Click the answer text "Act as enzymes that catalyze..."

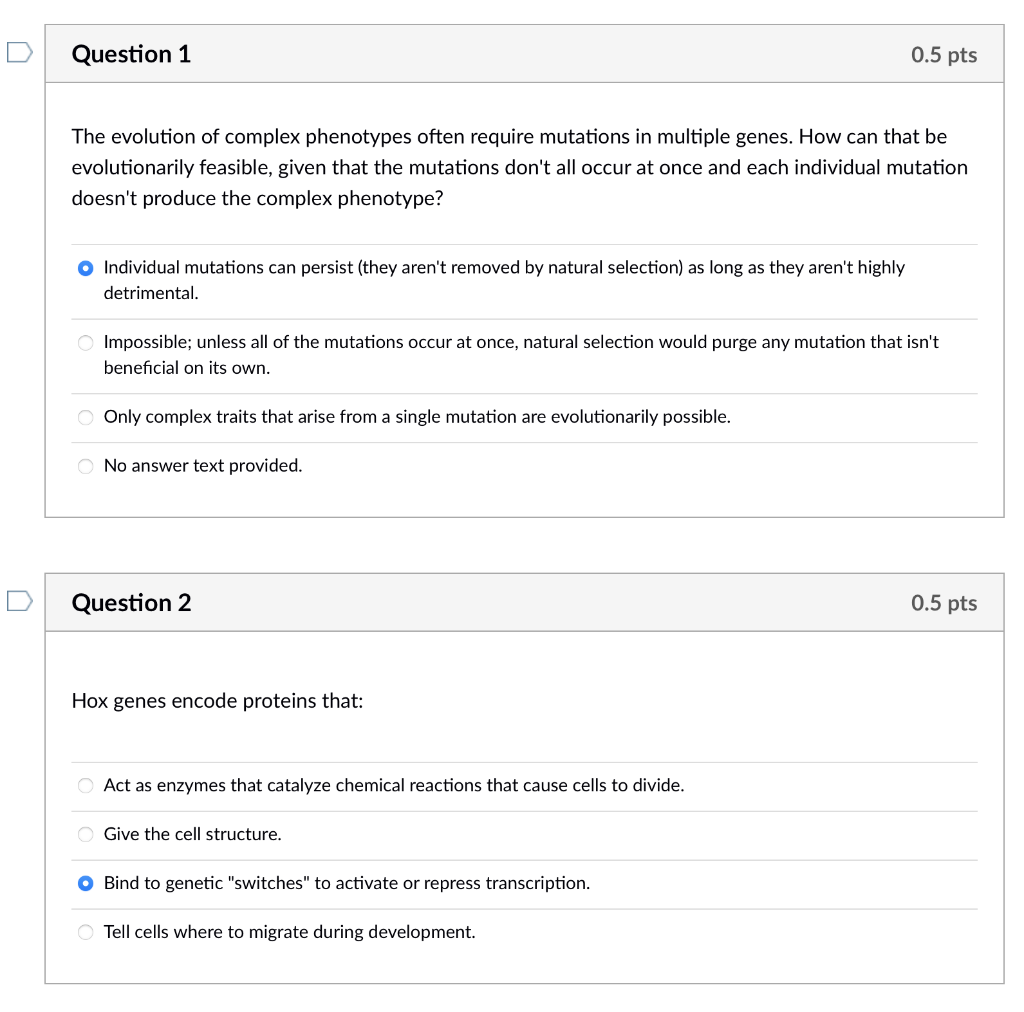pos(394,785)
